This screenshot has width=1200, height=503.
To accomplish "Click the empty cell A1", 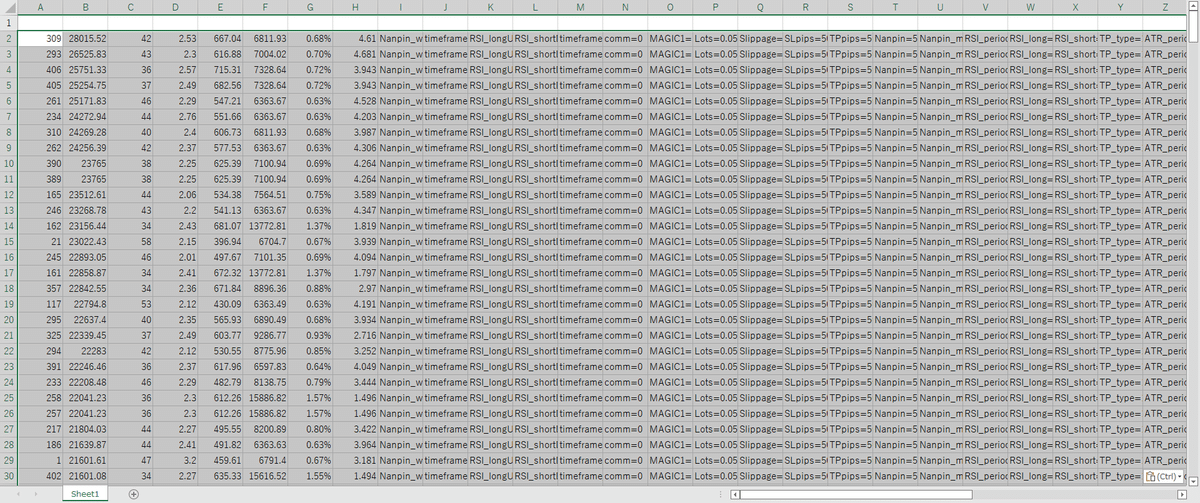I will [x=40, y=22].
